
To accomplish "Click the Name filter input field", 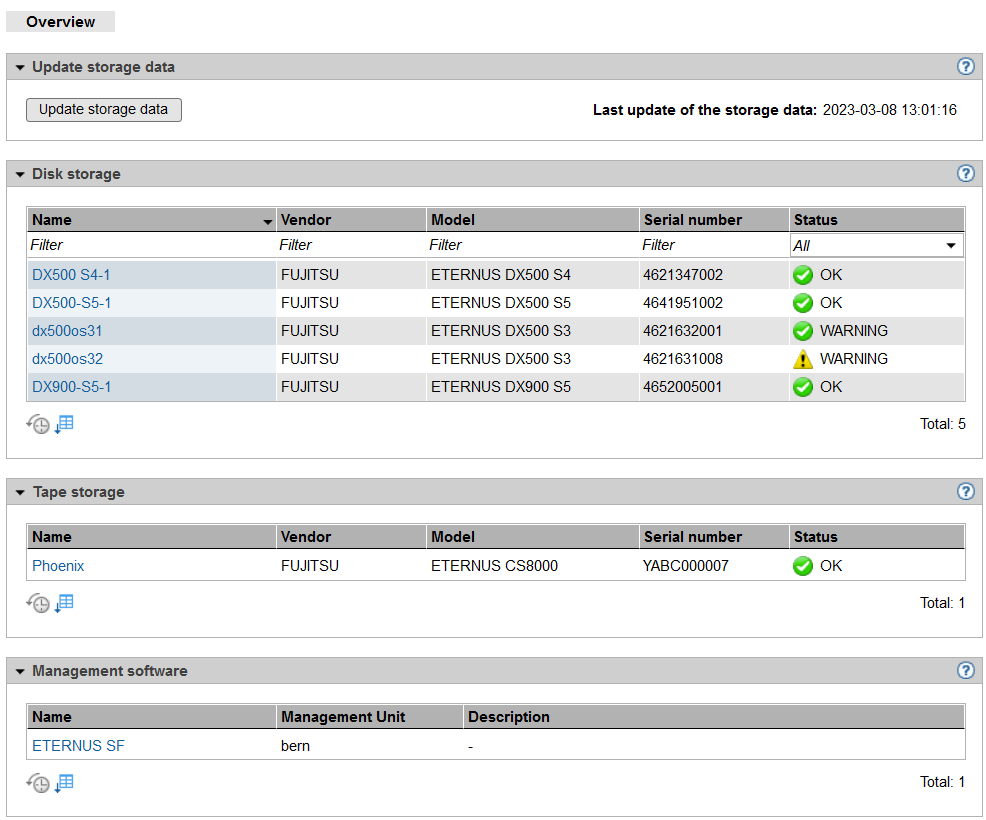I will (x=150, y=245).
